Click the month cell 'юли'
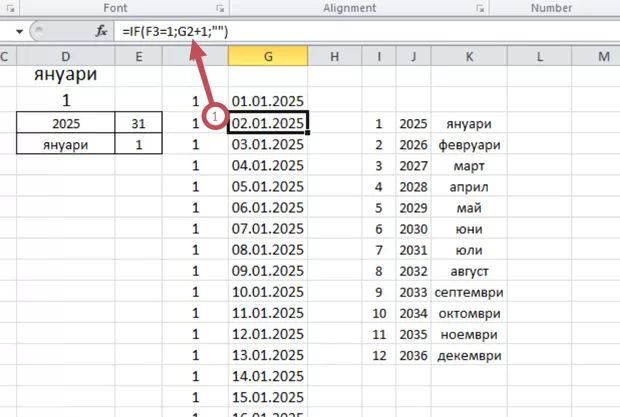 [469, 250]
